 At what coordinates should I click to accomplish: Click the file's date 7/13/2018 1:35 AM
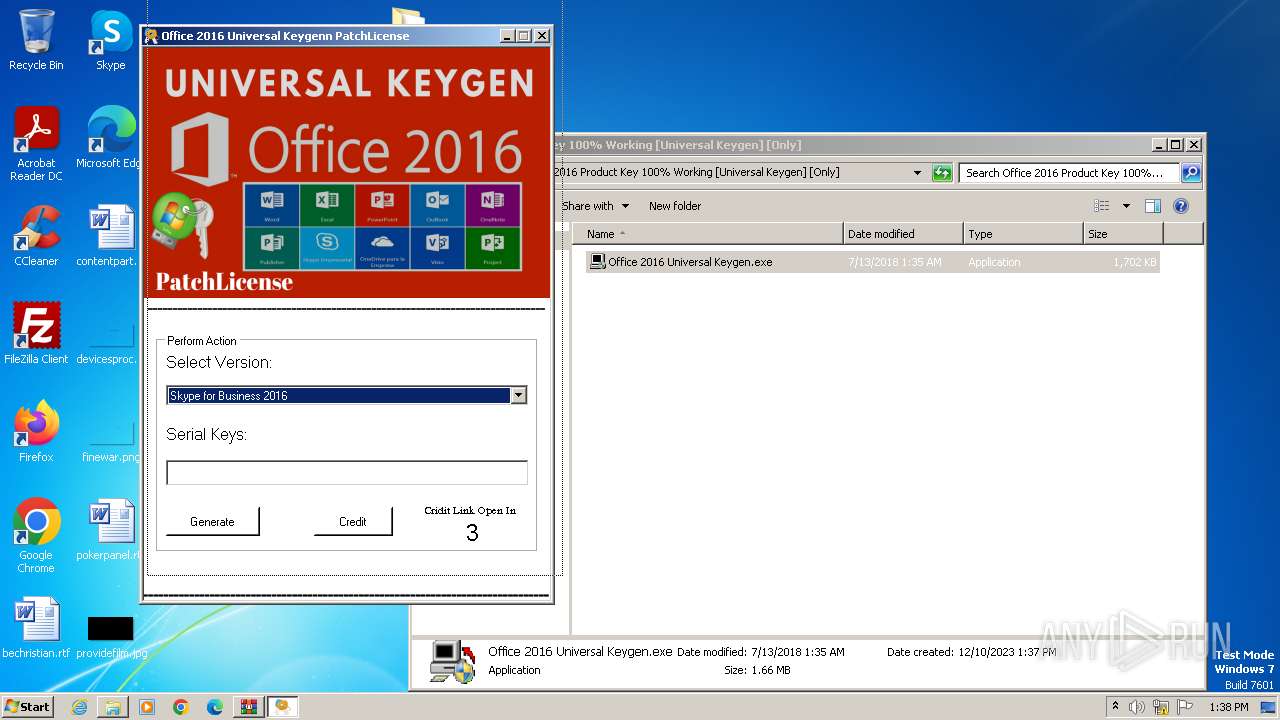tap(895, 262)
